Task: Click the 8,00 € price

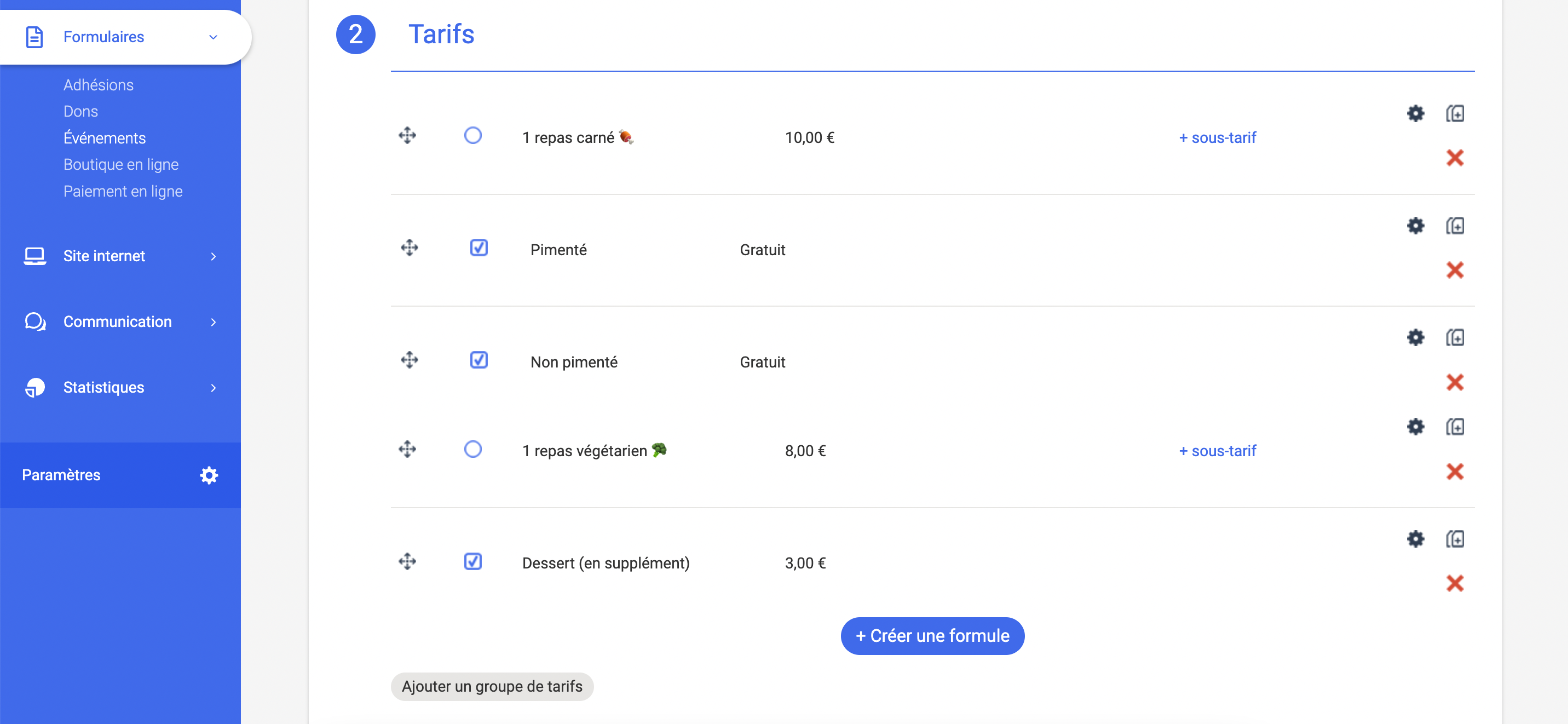Action: 805,451
